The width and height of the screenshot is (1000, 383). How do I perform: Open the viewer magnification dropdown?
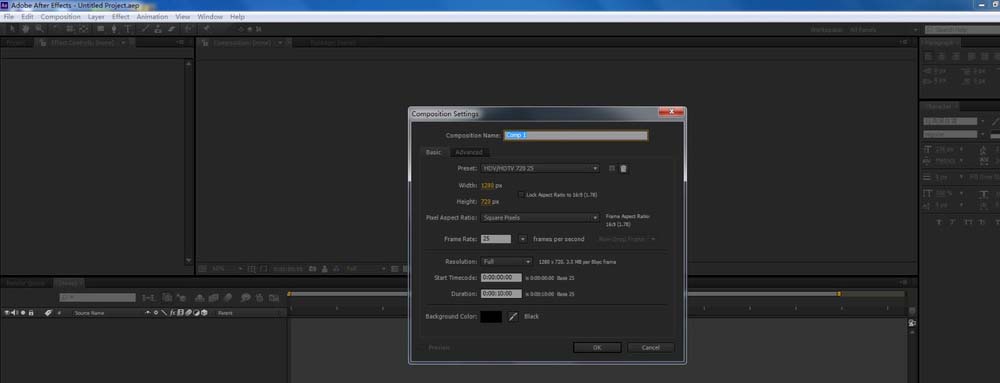(226, 270)
